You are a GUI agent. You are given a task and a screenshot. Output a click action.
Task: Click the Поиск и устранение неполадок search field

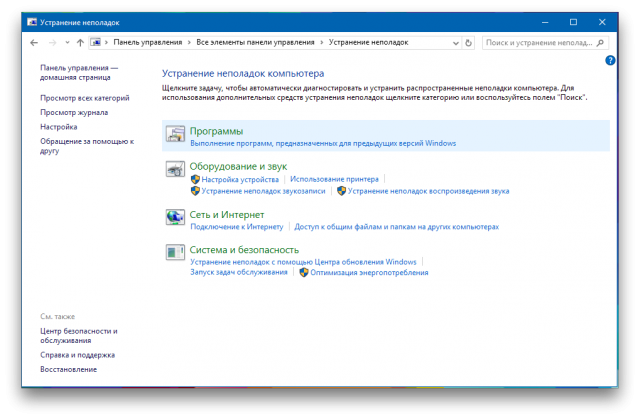click(540, 43)
